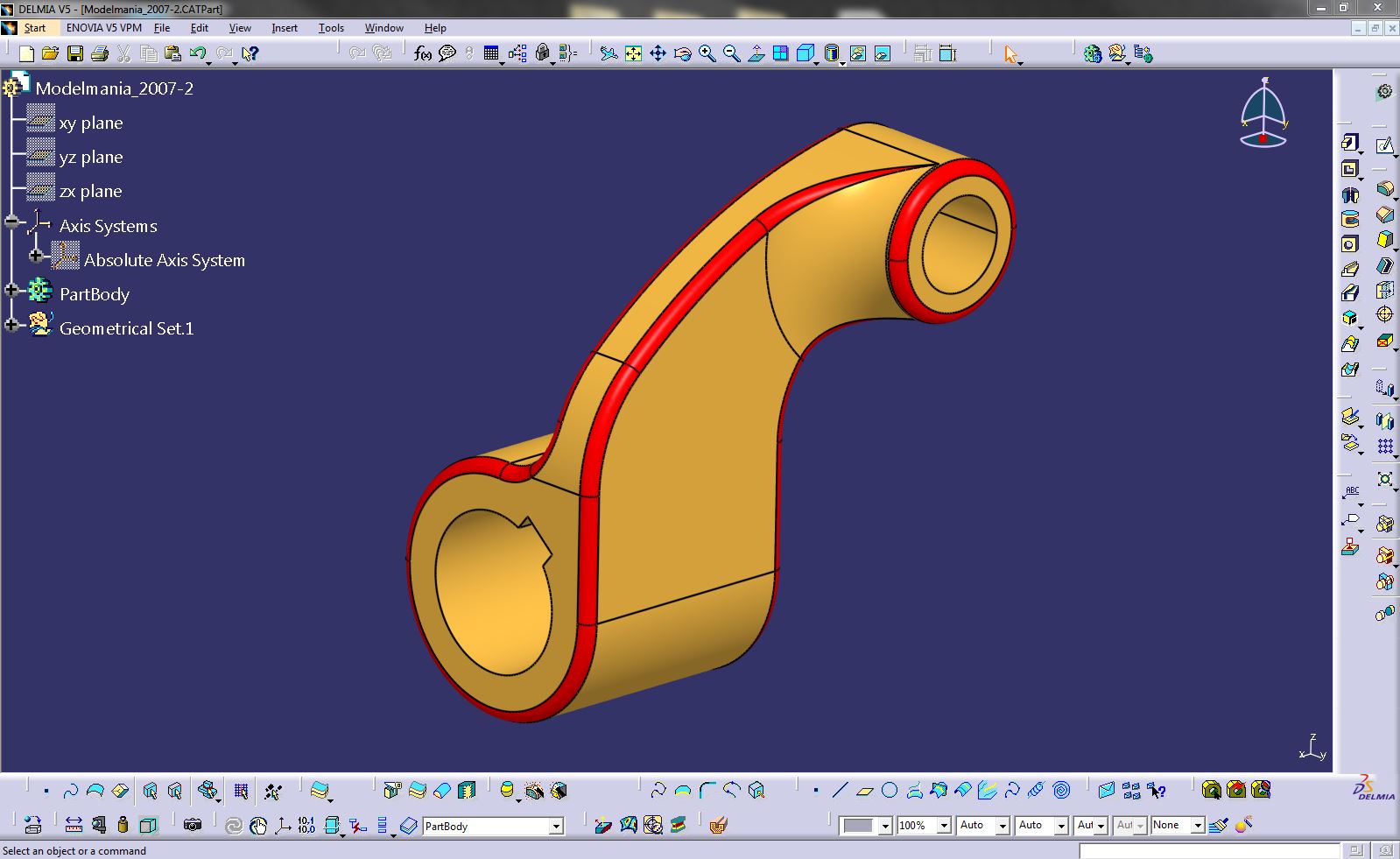
Task: Select Geometrical Set.1 in the tree
Action: [127, 328]
